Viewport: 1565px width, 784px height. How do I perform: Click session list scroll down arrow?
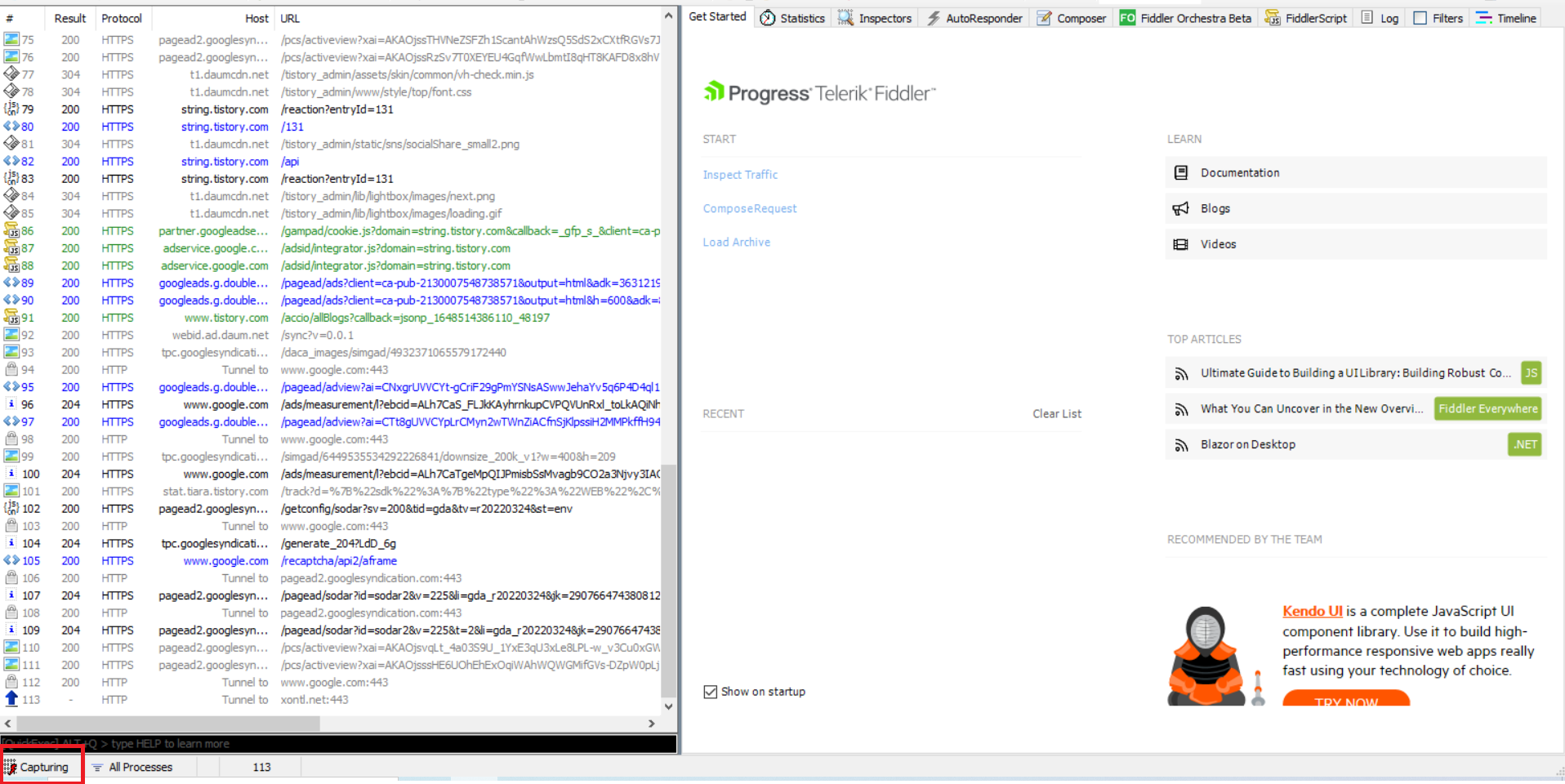point(669,706)
